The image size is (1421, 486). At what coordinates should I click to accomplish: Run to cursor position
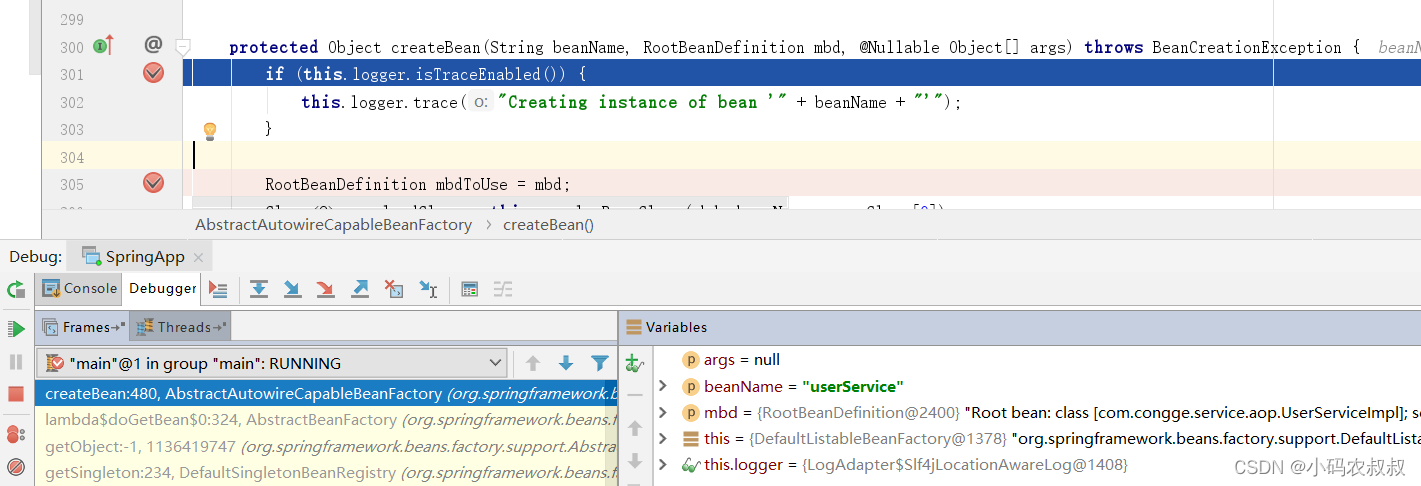[x=428, y=289]
